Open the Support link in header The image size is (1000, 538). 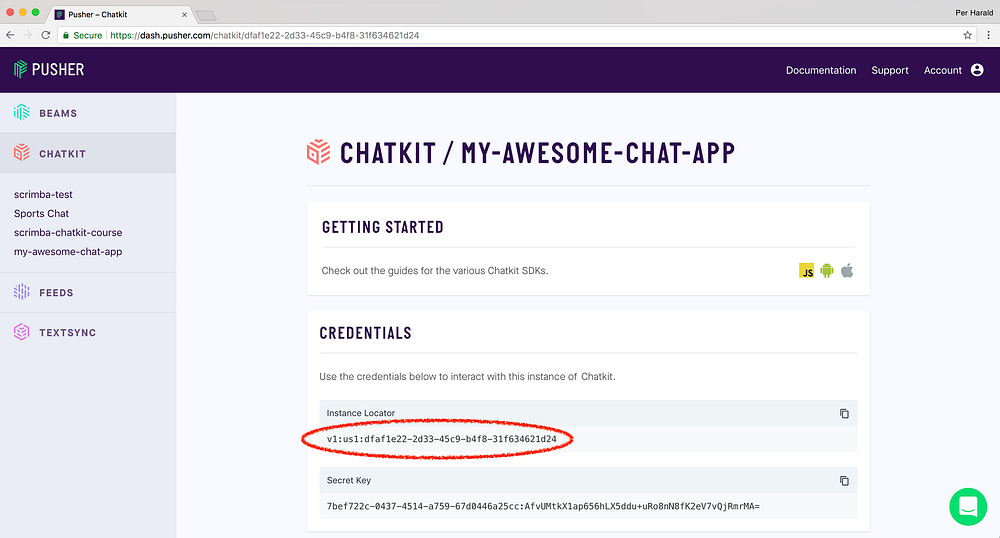890,70
